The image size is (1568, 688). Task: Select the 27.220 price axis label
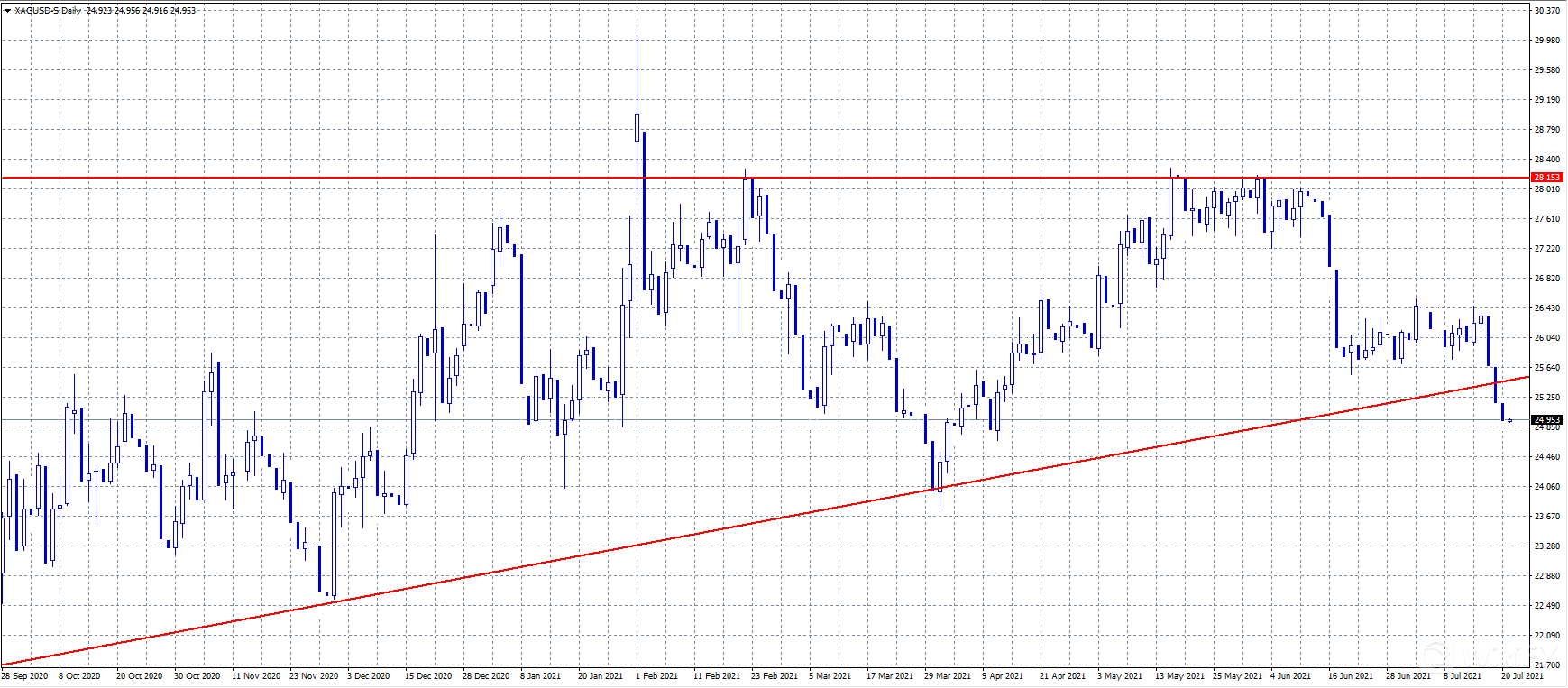click(x=1547, y=249)
